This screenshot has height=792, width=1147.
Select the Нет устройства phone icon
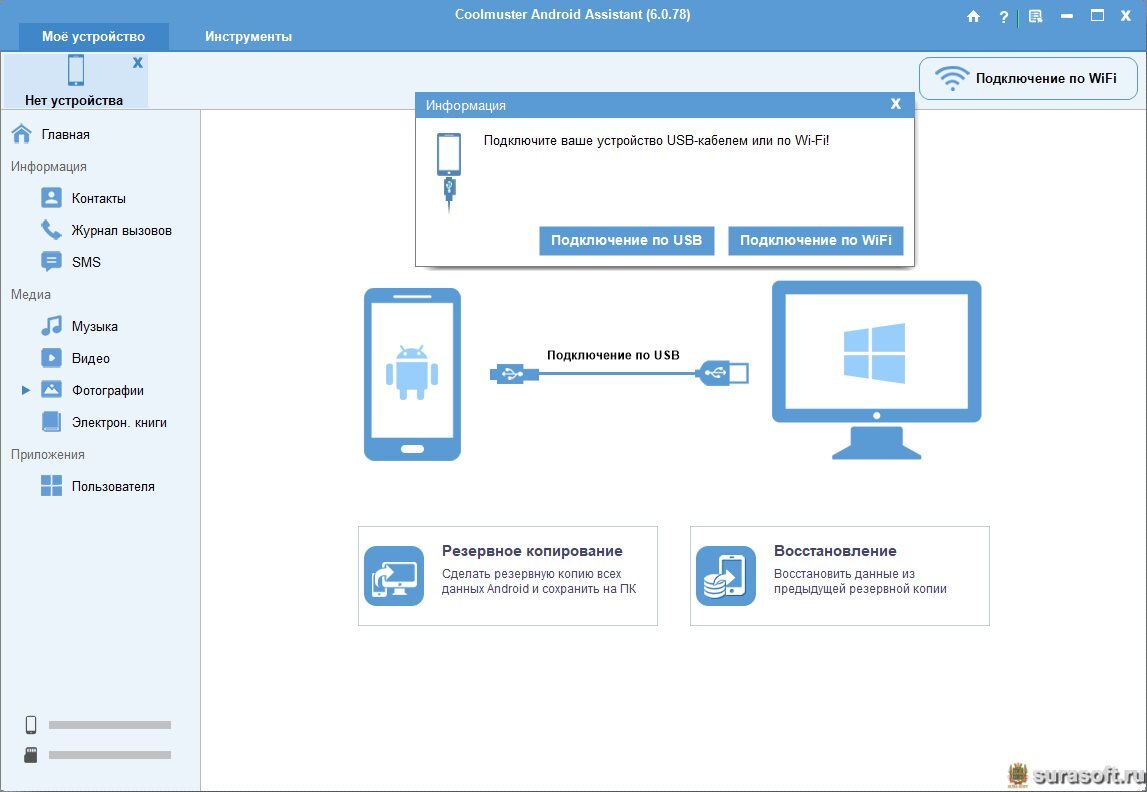click(75, 70)
